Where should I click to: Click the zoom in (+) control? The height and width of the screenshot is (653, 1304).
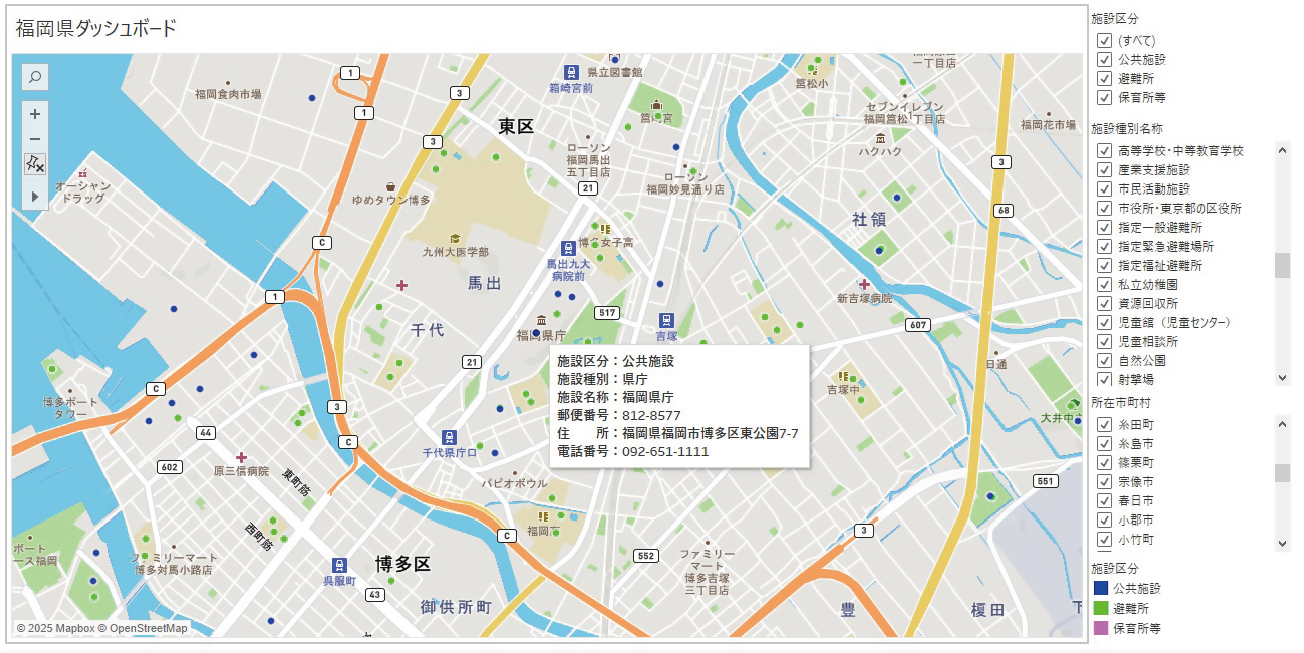(35, 113)
